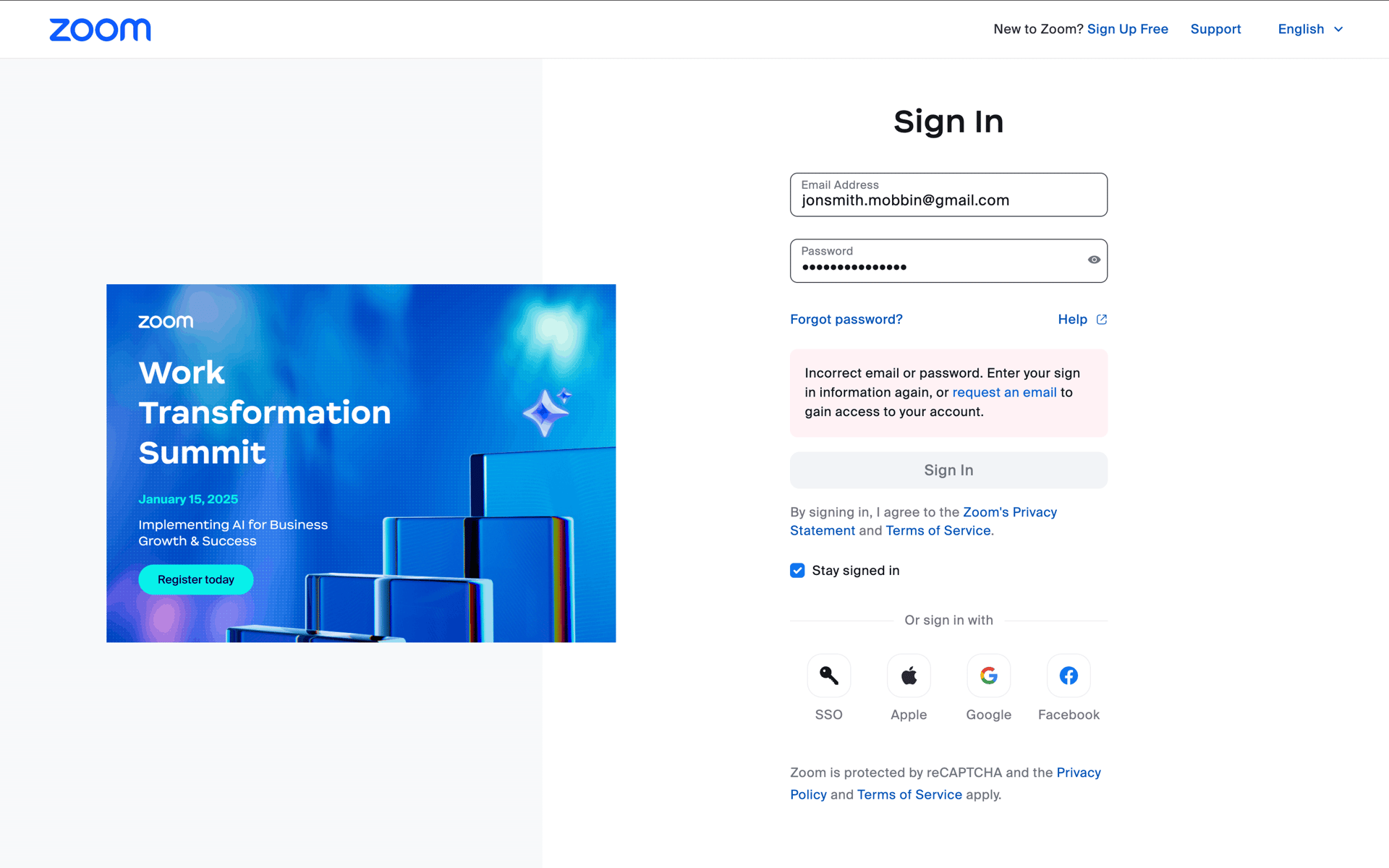Click the Or sign in with text
Screen dimensions: 1389x868
[x=948, y=620]
